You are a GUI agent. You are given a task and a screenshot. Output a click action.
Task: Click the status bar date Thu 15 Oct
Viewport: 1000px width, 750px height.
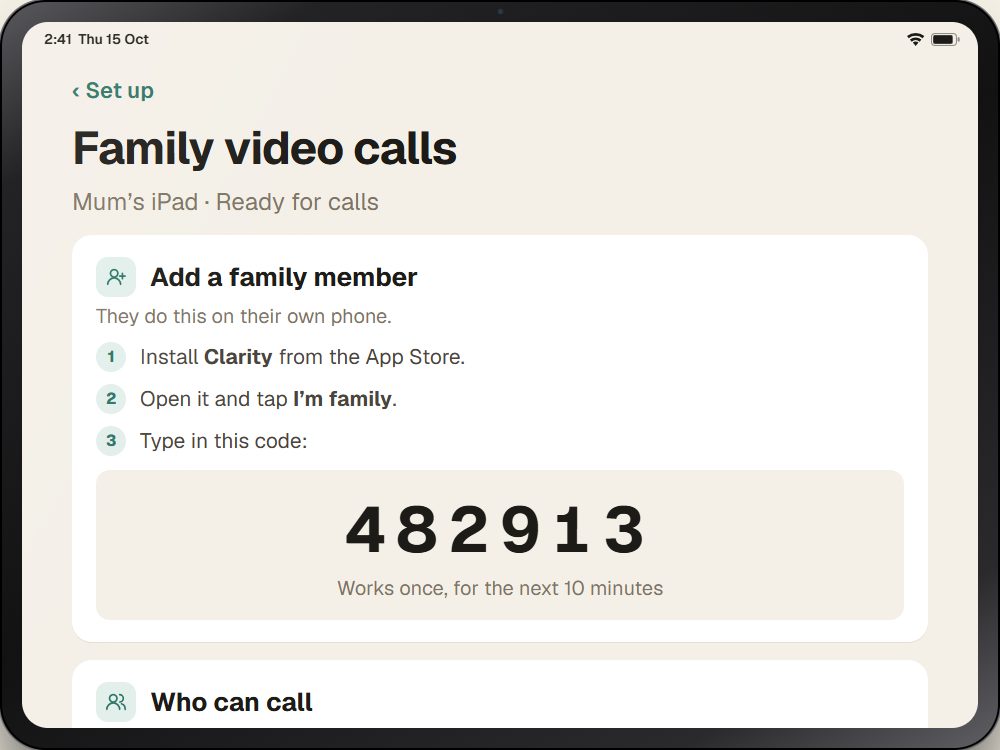[114, 40]
